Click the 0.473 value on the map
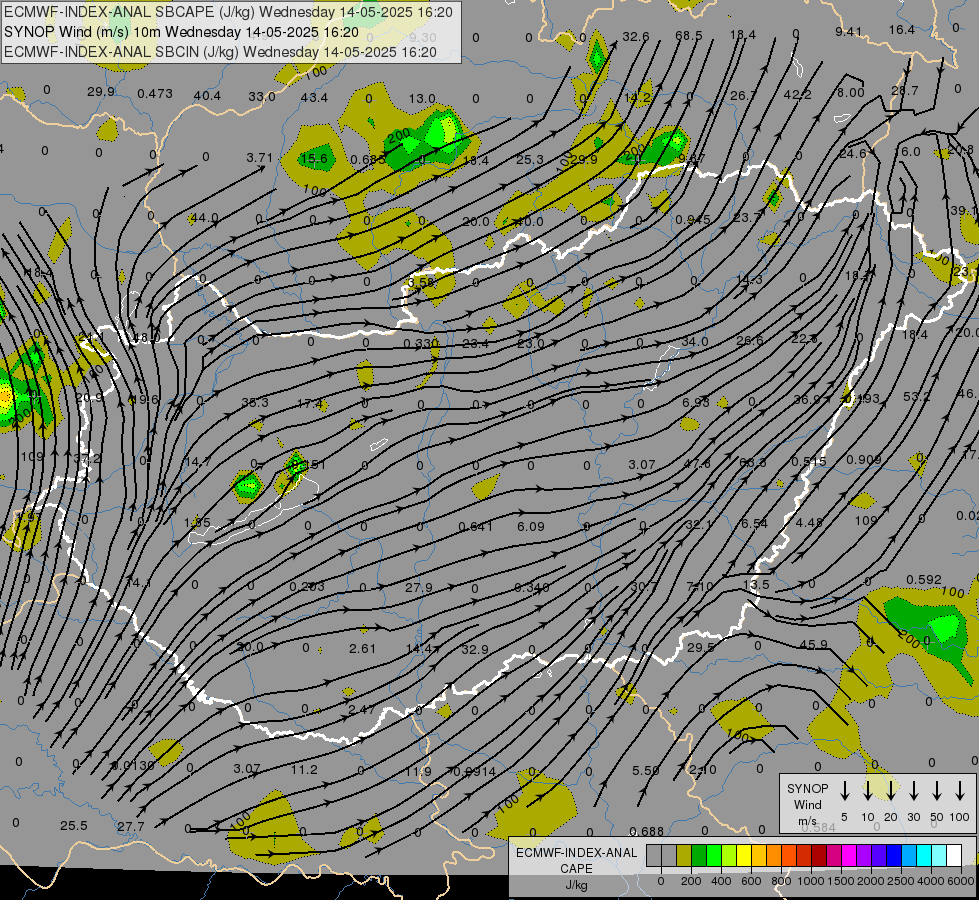This screenshot has height=900, width=979. tap(155, 94)
